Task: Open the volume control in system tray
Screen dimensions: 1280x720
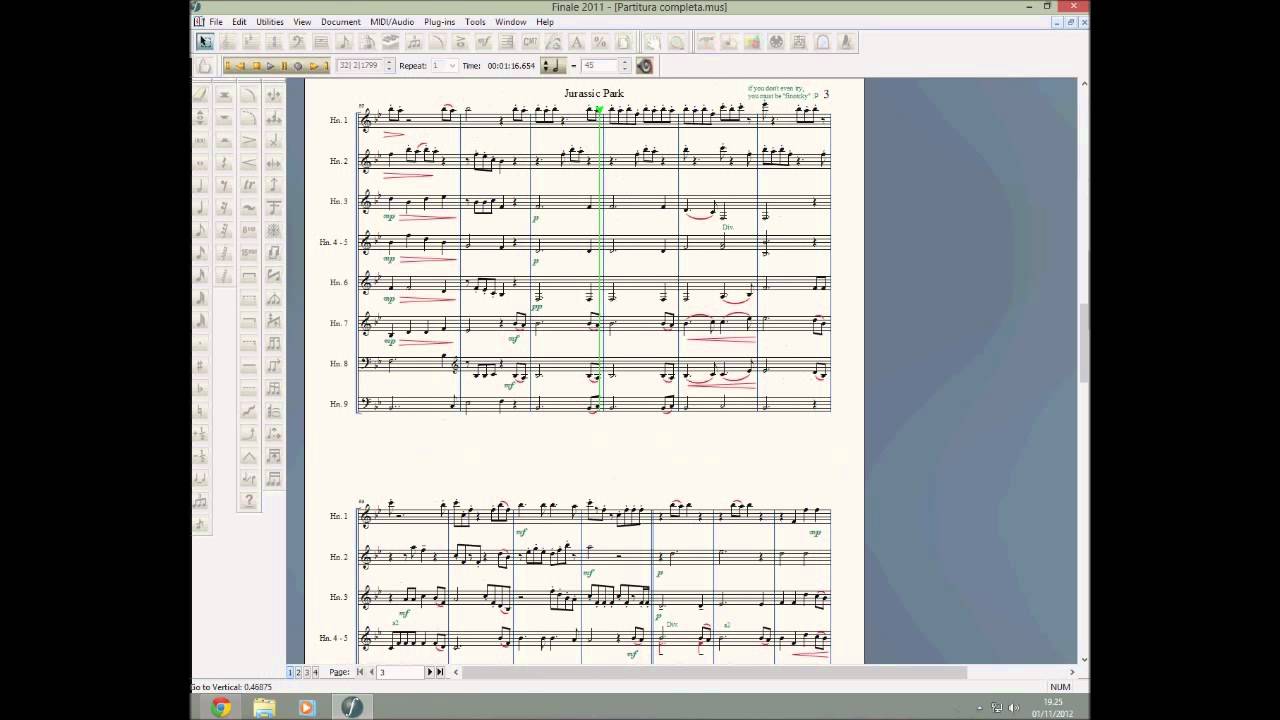Action: click(1015, 708)
